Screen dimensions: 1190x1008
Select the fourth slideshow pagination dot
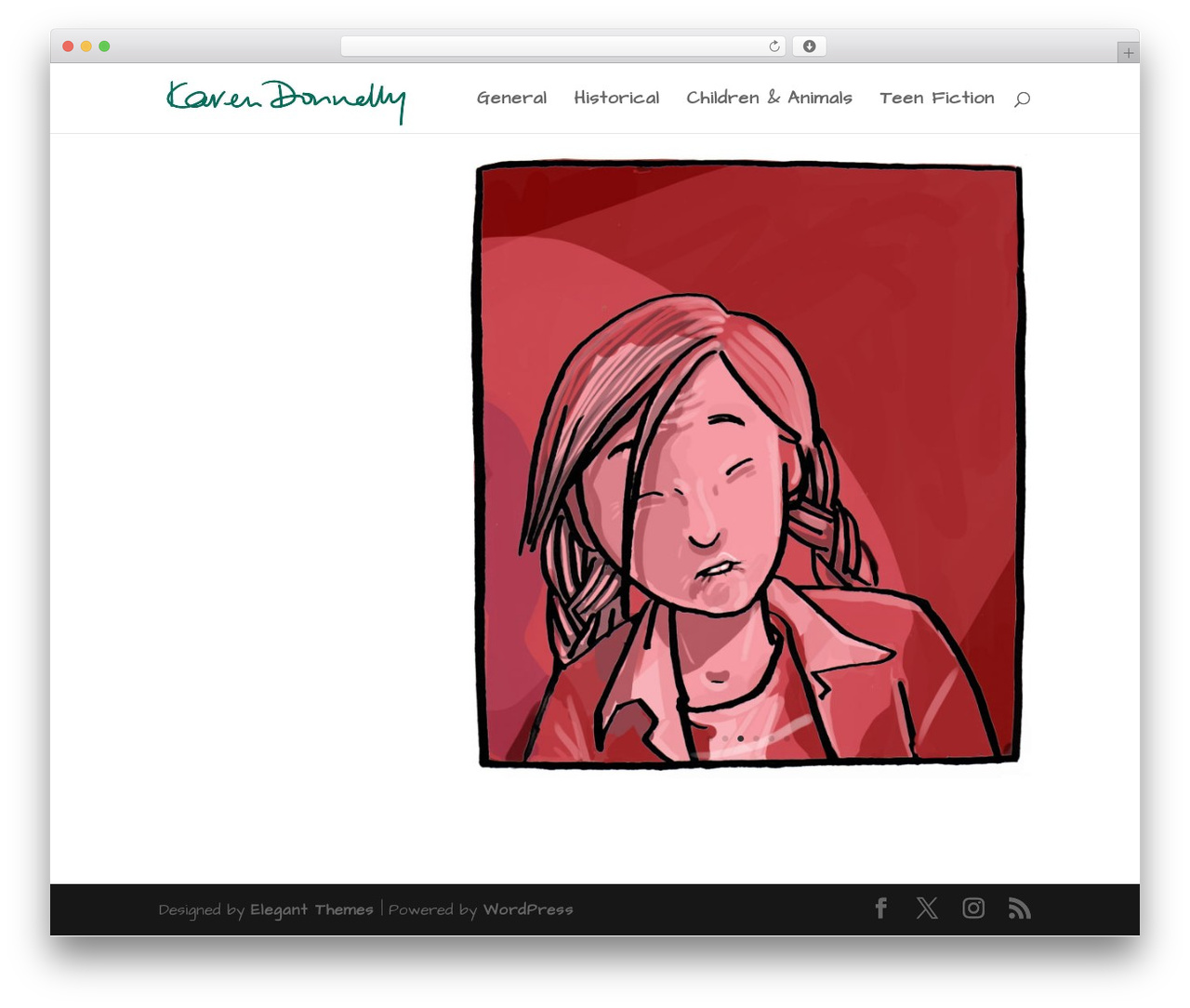(x=772, y=738)
